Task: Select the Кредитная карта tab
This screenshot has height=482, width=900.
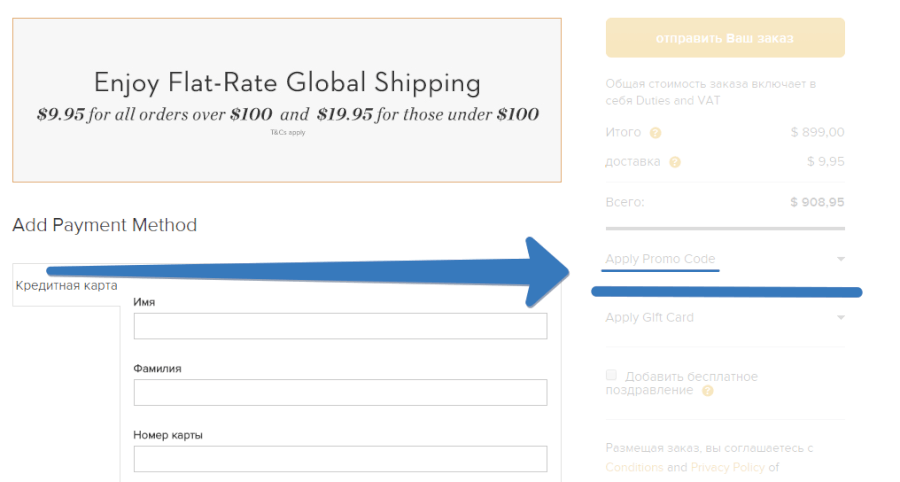Action: [67, 286]
